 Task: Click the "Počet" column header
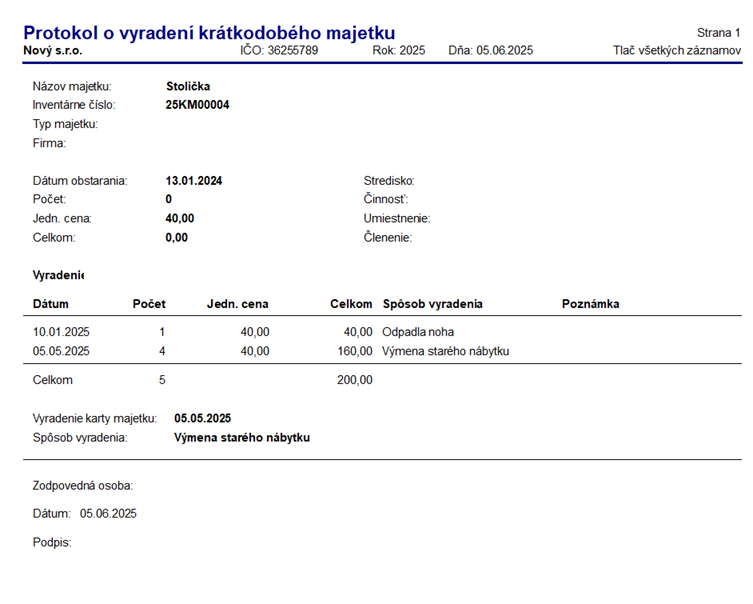point(149,304)
